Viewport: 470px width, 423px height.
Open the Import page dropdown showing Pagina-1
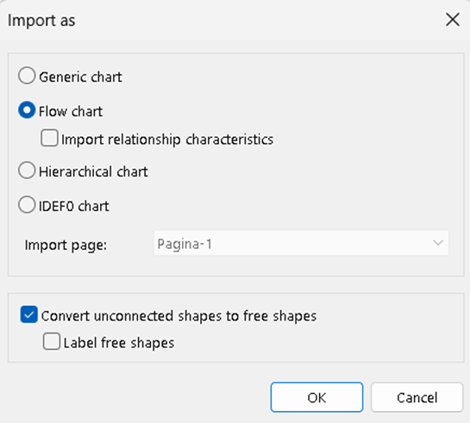coord(301,243)
